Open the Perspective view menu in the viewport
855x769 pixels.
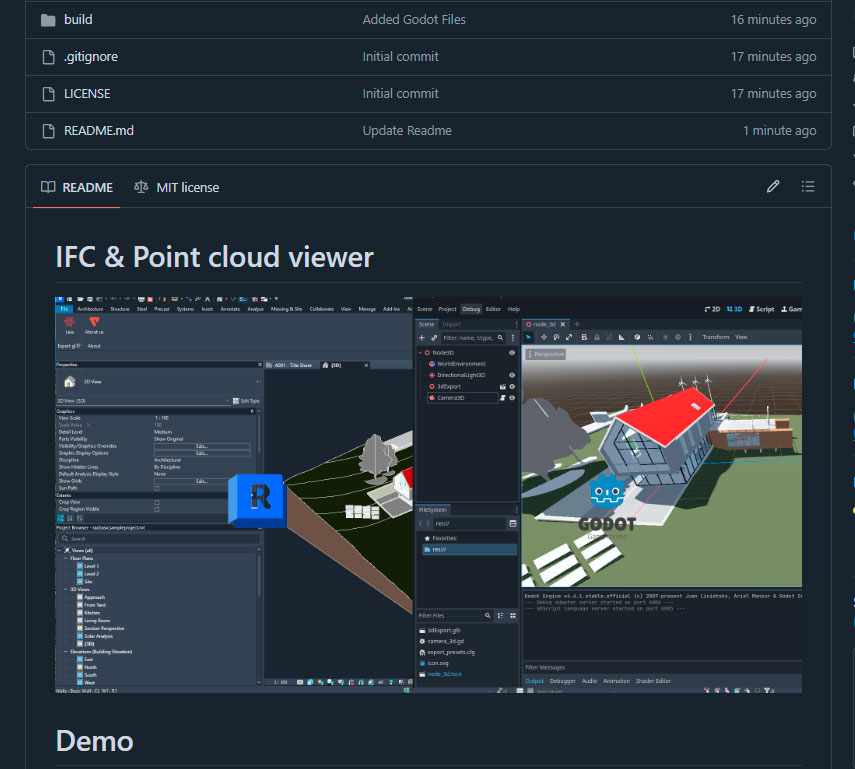pyautogui.click(x=546, y=355)
